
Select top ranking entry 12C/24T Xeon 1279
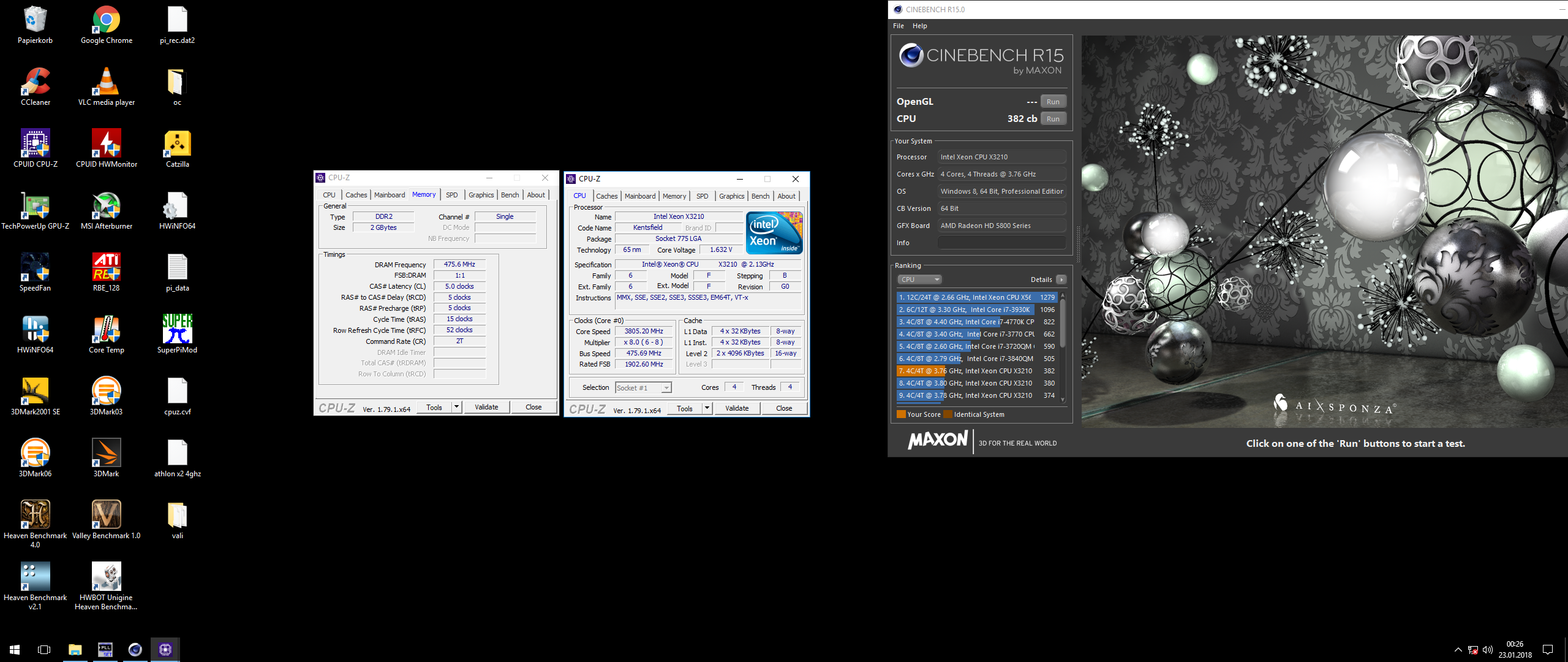tap(978, 297)
